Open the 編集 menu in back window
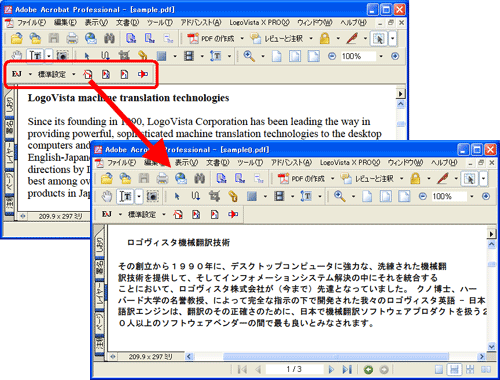Image resolution: width=500 pixels, height=380 pixels. (65, 23)
